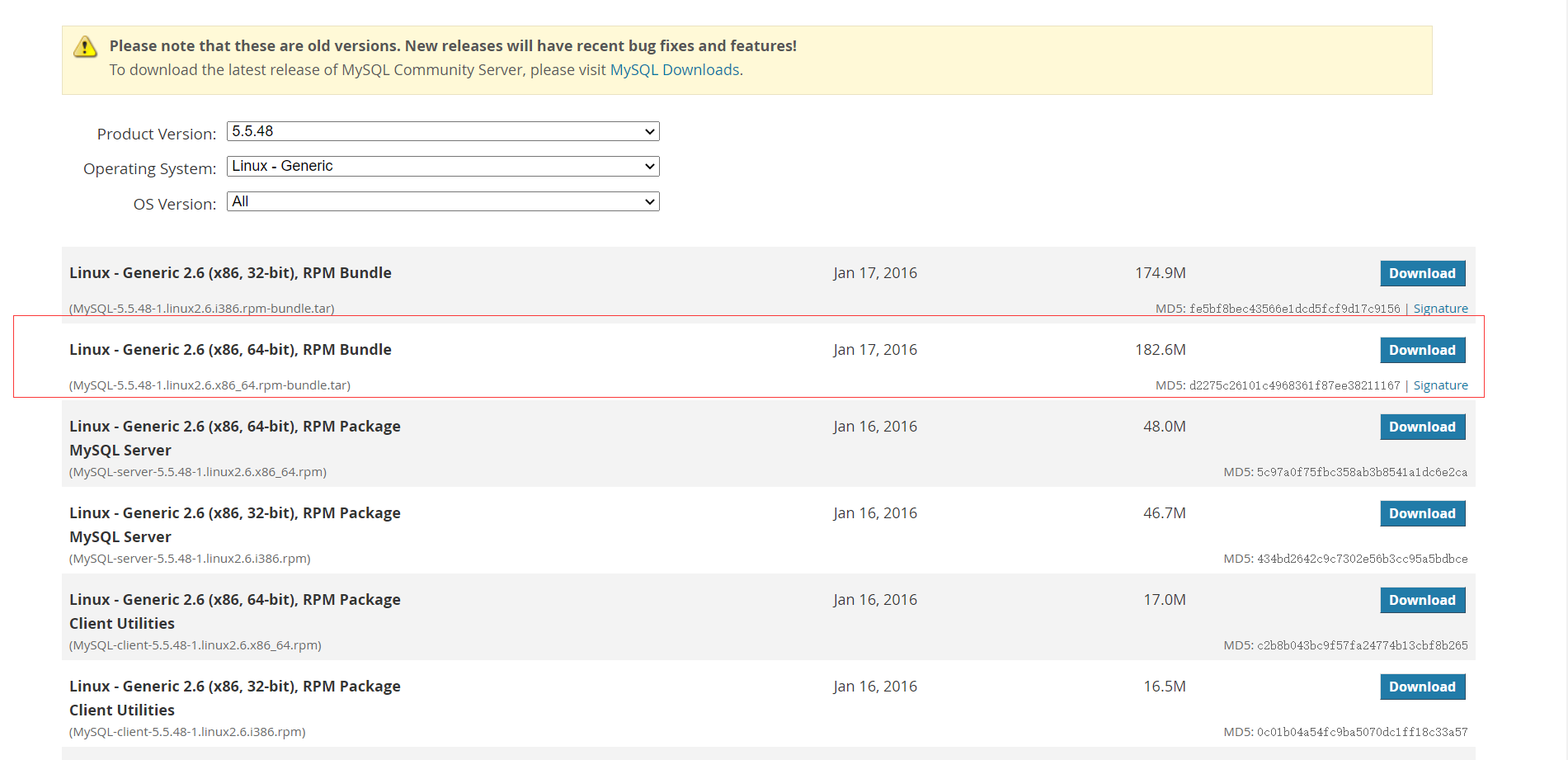Image resolution: width=1568 pixels, height=760 pixels.
Task: Click file name MySQL-server-5.5.48-1.linux2.6.x86_64.rpm
Action: tap(198, 472)
